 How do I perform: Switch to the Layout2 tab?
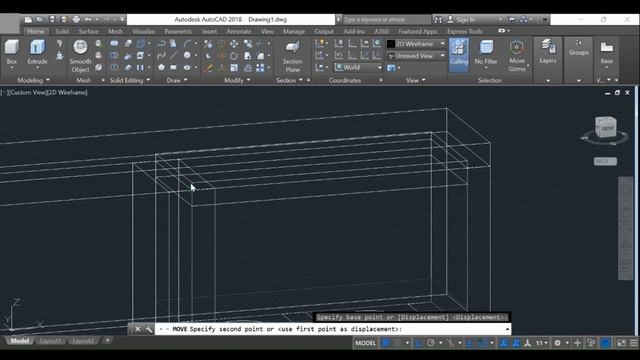pos(83,341)
